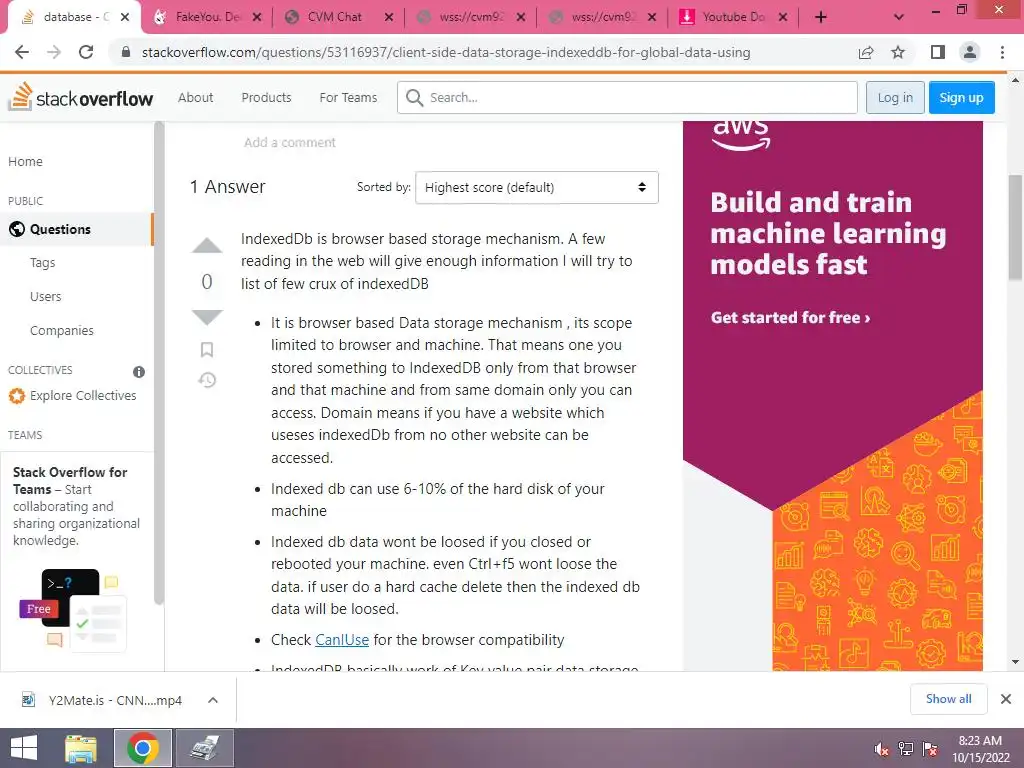Open the browser side panel
This screenshot has height=768, width=1024.
(938, 52)
